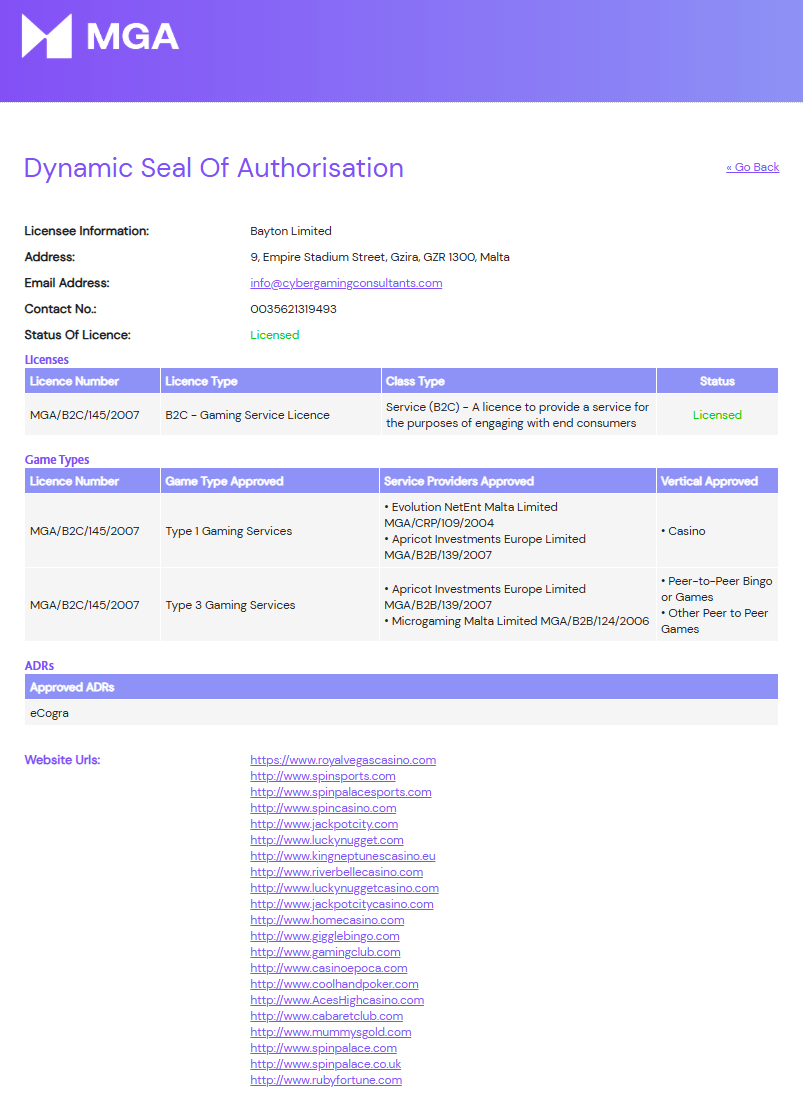Screen dimensions: 803x1099
Task: Click the Licensed cell in Licenses table
Action: (x=717, y=415)
